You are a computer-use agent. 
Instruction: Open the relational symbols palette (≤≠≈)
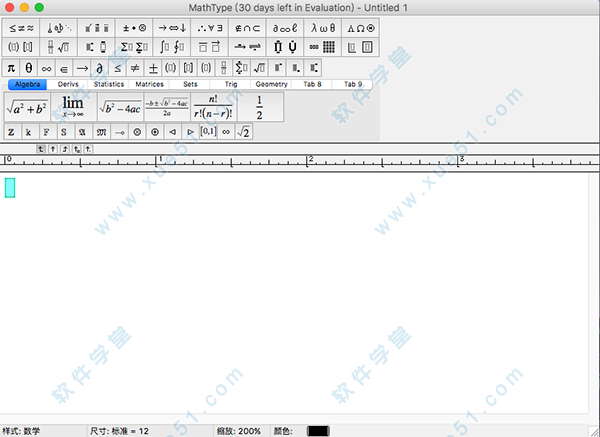coord(21,28)
